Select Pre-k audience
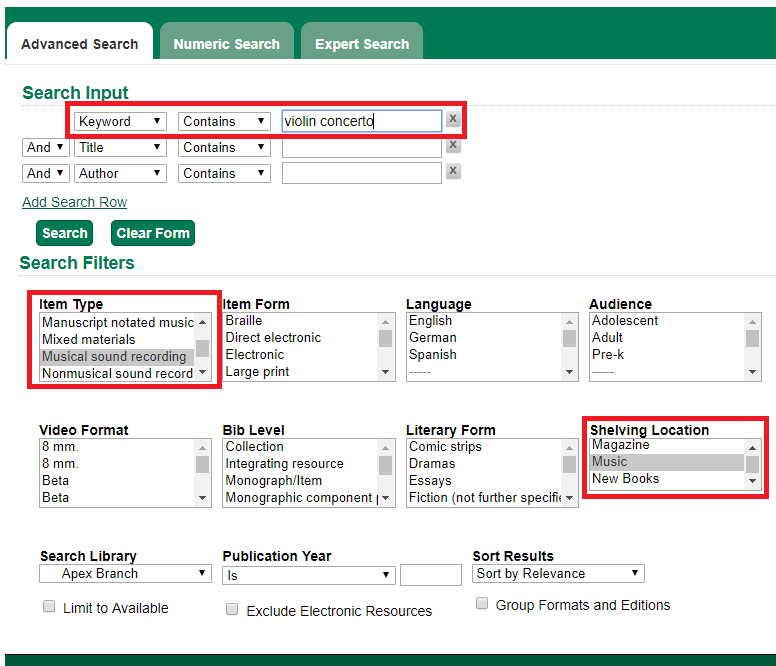 click(x=667, y=355)
